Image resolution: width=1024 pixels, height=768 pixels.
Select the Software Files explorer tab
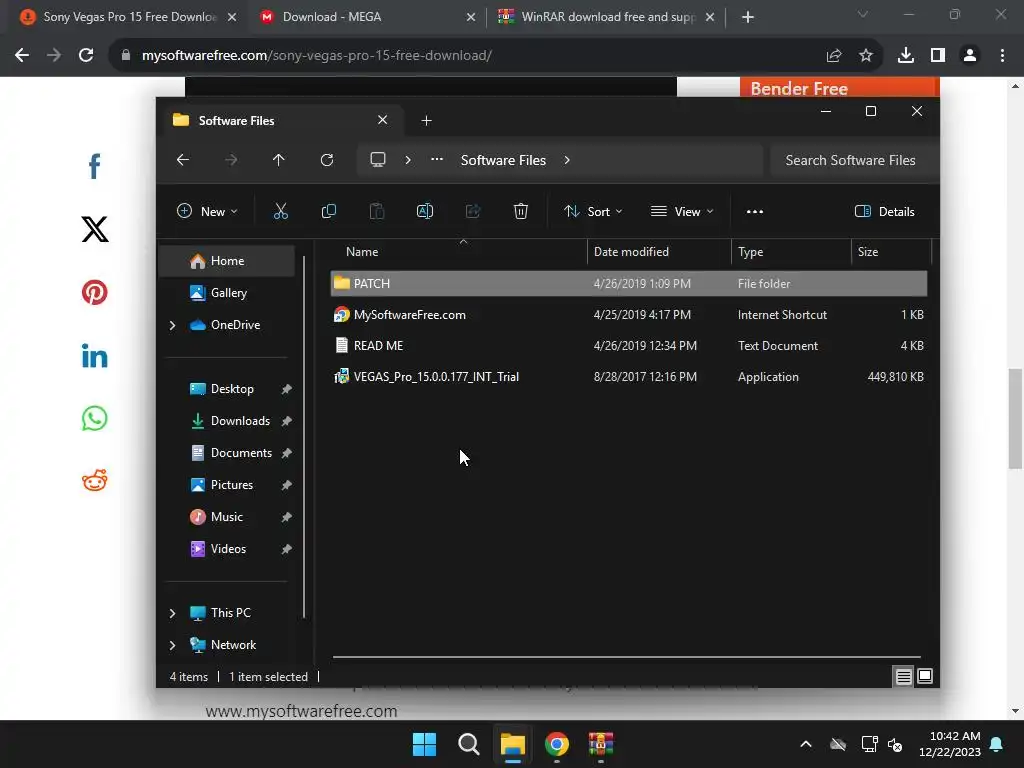pos(281,121)
